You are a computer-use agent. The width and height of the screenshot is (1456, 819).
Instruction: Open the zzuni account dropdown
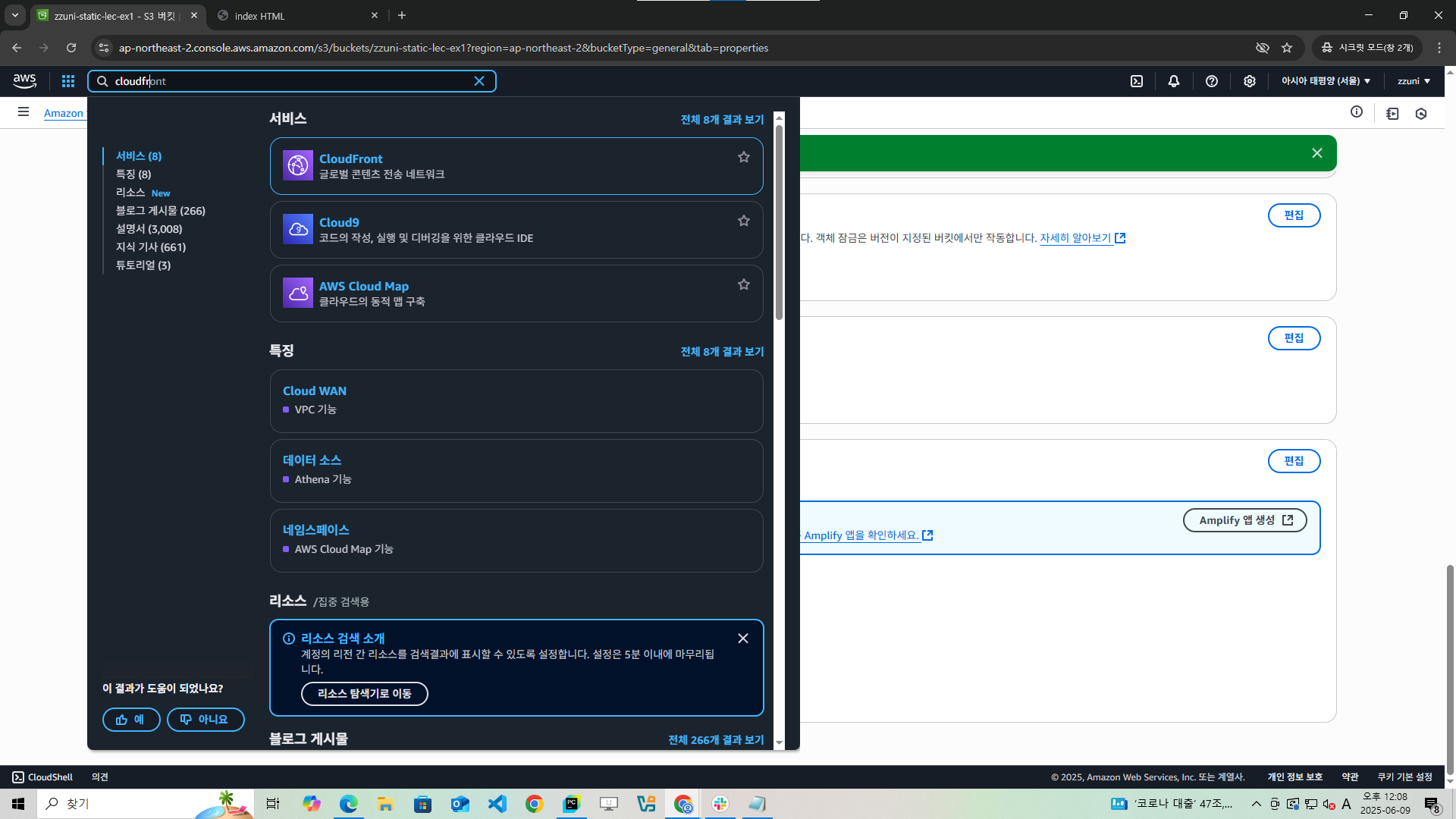coord(1414,81)
